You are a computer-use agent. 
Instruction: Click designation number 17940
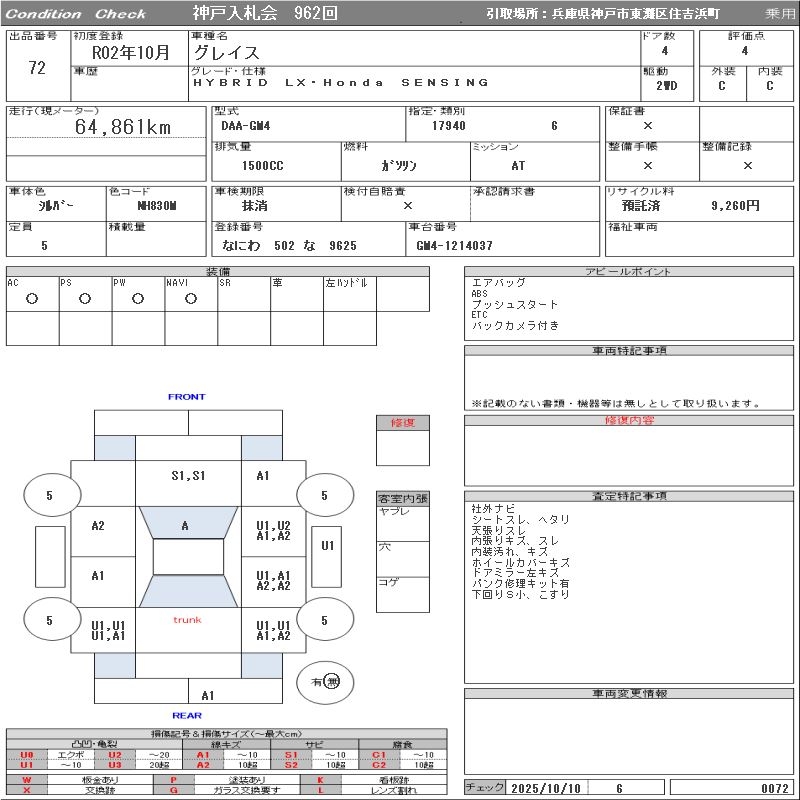point(448,126)
